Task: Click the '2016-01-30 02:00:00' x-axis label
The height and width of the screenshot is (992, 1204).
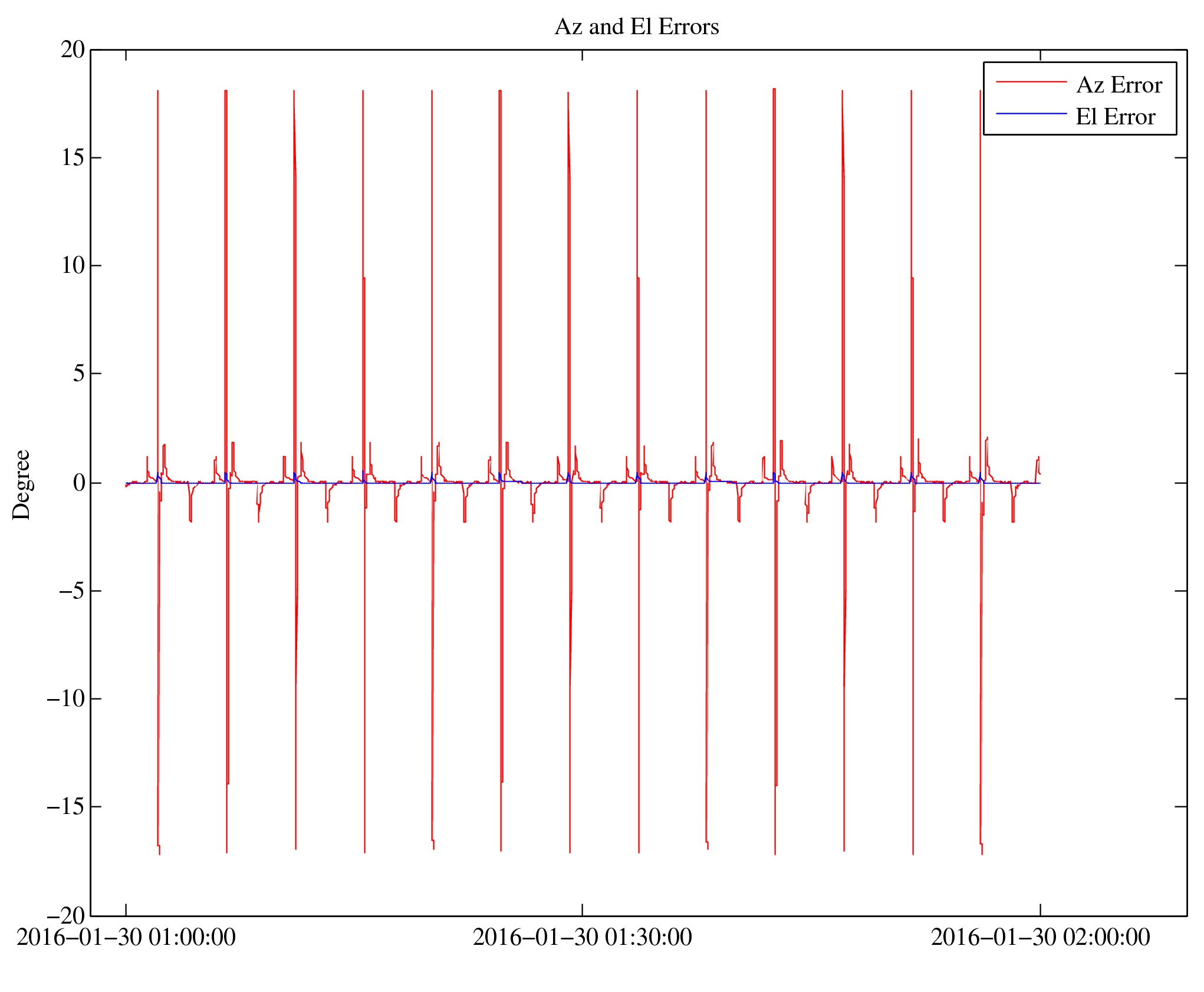Action: point(1040,938)
